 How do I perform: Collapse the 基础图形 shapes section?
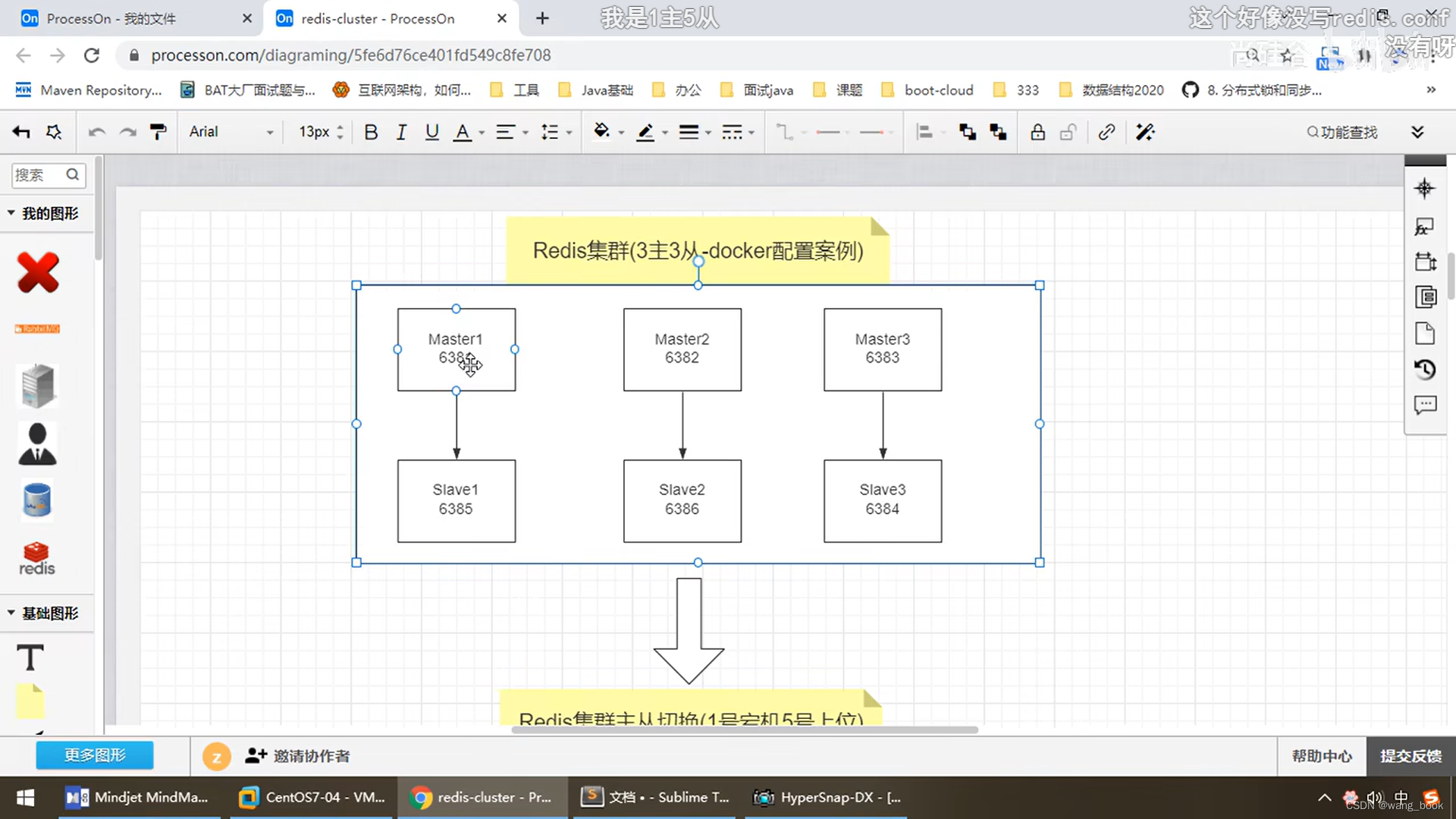pos(11,613)
